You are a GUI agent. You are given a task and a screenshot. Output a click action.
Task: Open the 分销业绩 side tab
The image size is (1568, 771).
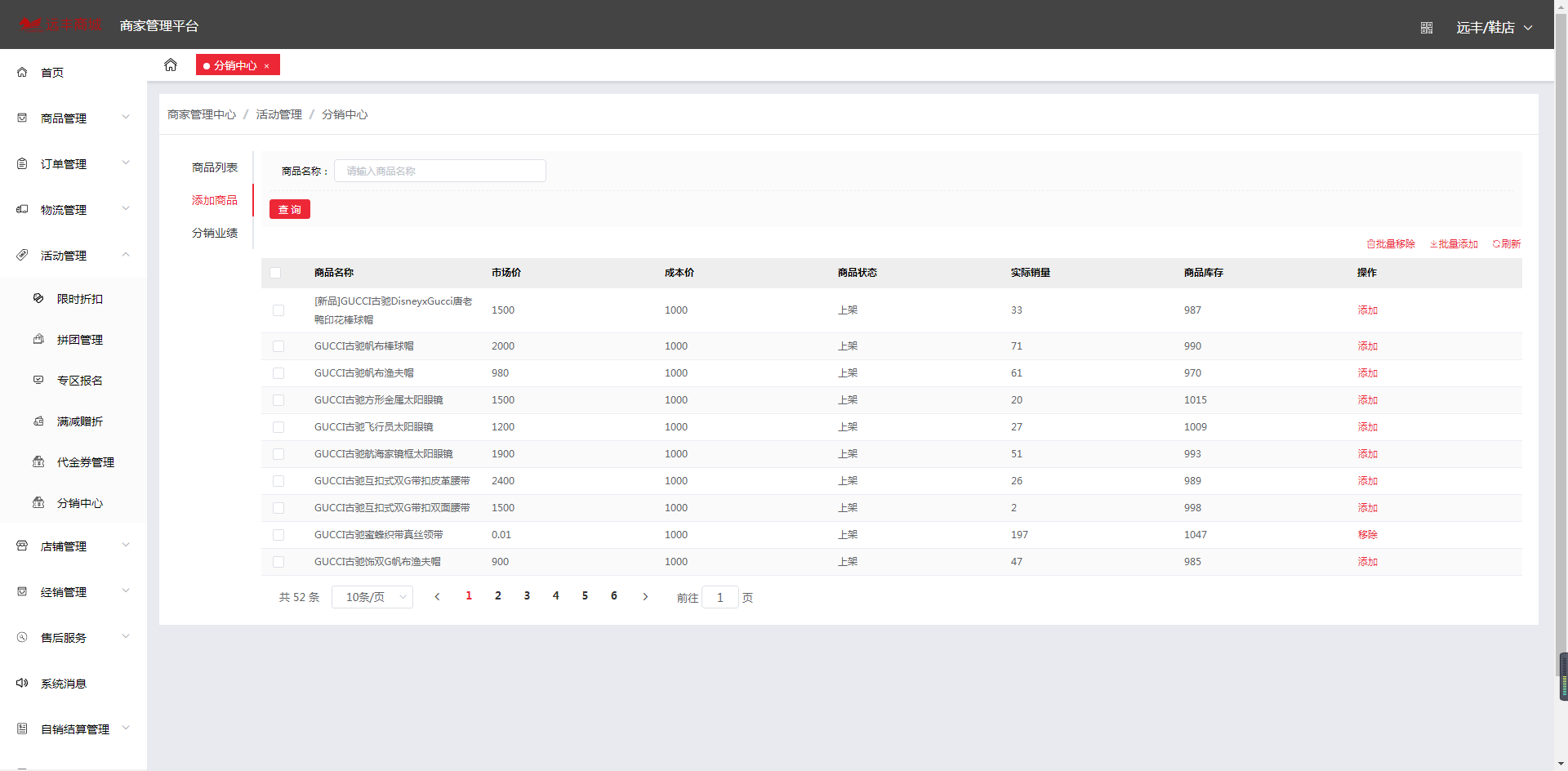(215, 233)
